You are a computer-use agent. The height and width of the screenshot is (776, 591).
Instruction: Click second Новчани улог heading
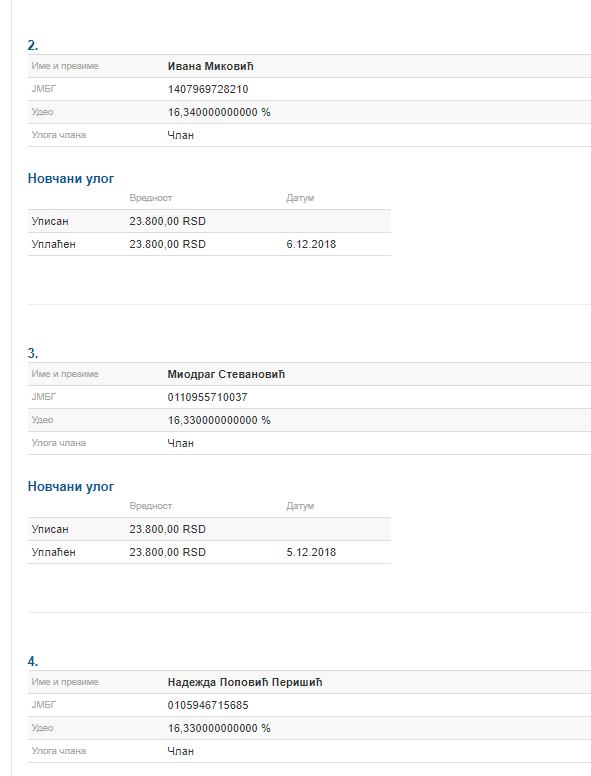(71, 487)
